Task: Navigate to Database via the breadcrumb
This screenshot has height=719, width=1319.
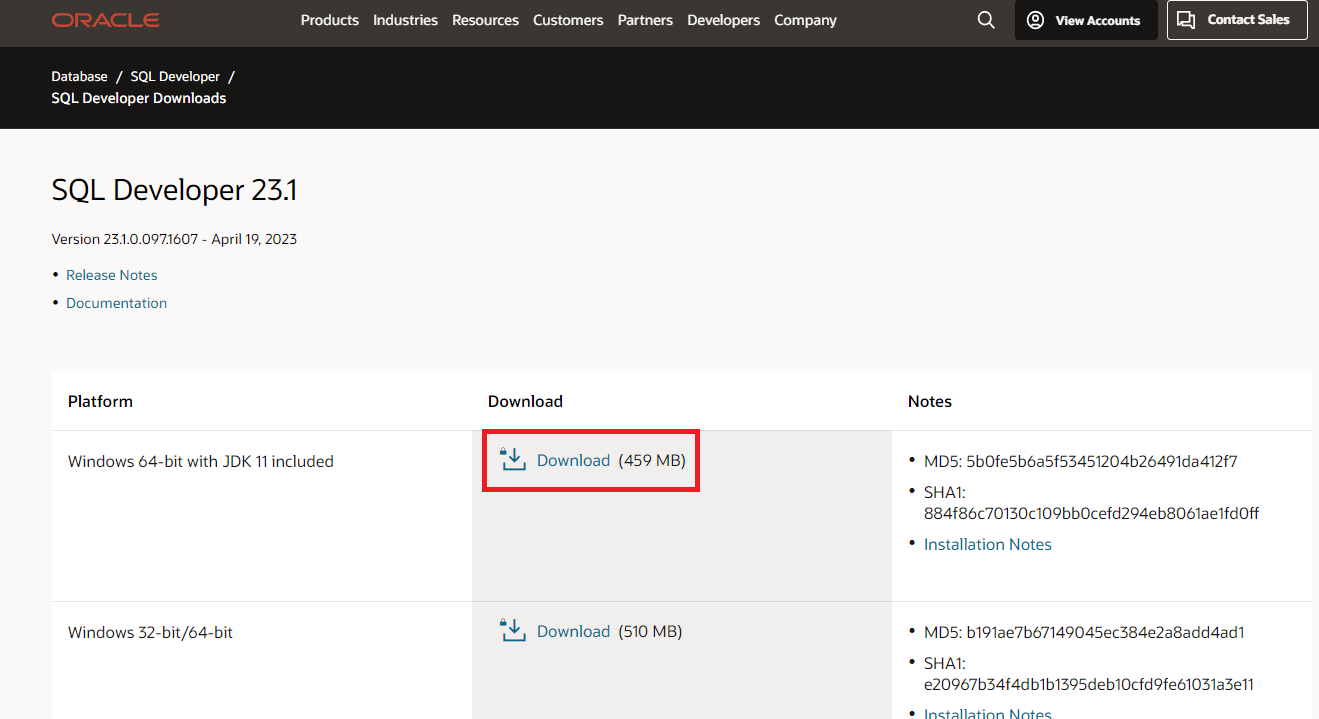Action: (x=79, y=76)
